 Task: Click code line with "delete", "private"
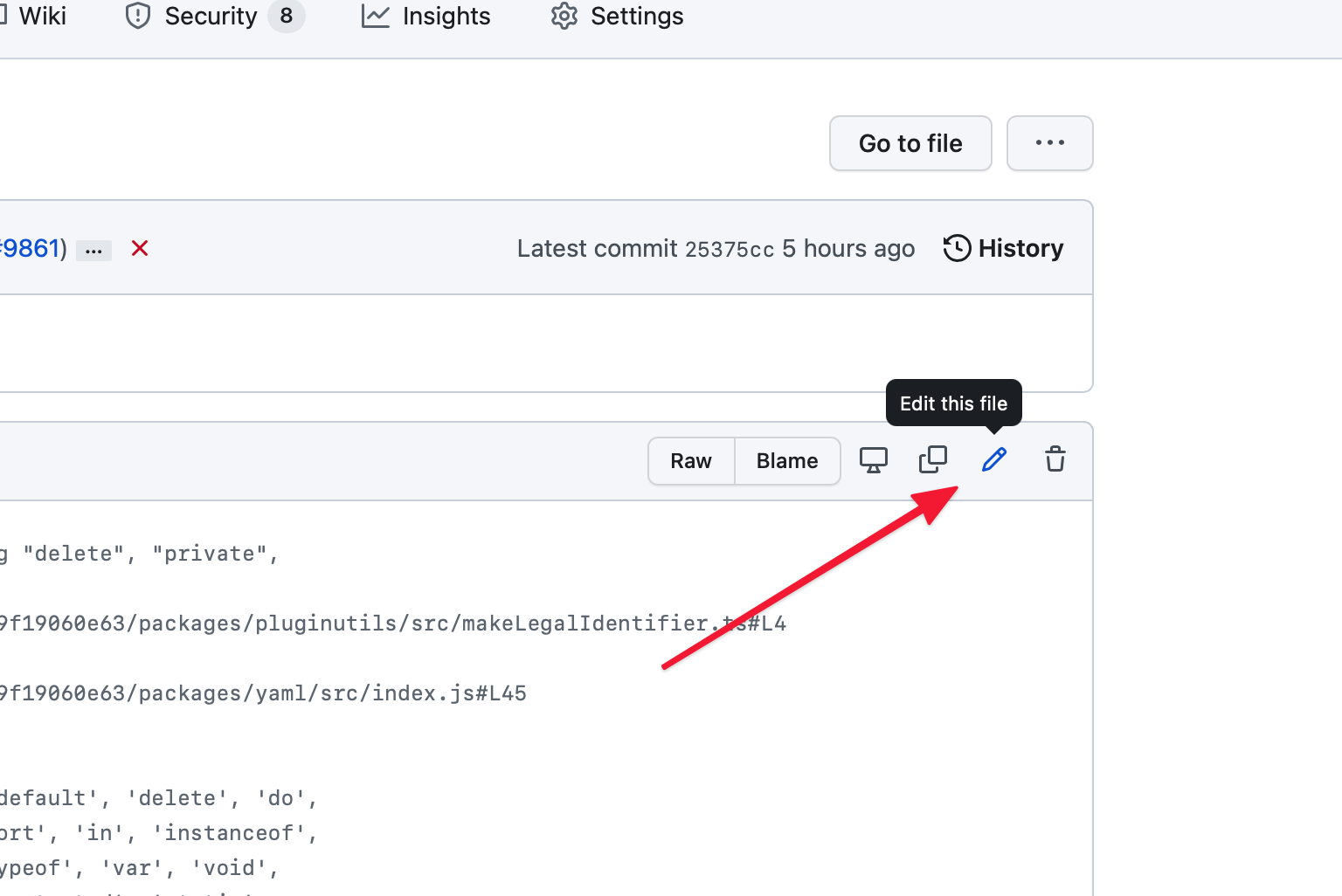(x=140, y=554)
